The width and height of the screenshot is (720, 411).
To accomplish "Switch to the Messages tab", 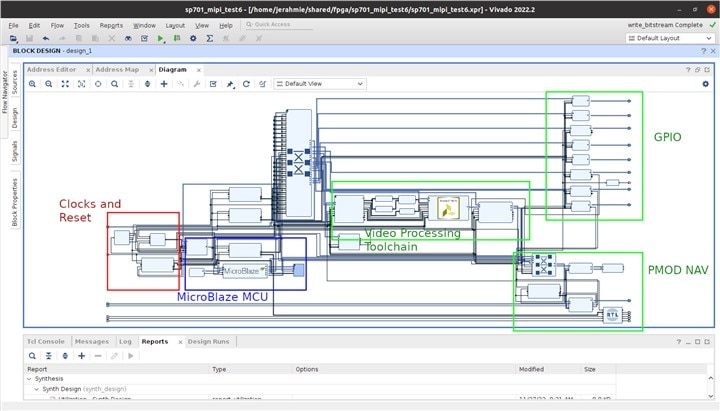I will (x=92, y=342).
